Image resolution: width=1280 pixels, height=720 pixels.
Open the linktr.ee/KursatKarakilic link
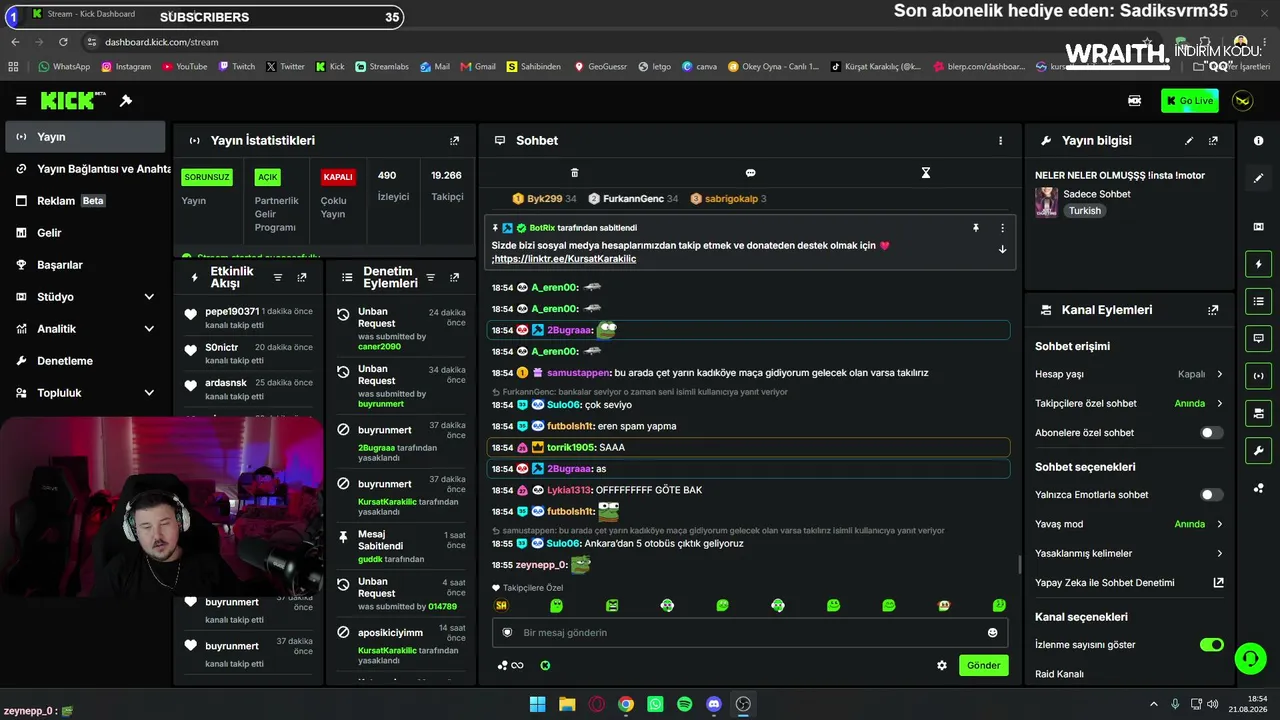pyautogui.click(x=565, y=259)
